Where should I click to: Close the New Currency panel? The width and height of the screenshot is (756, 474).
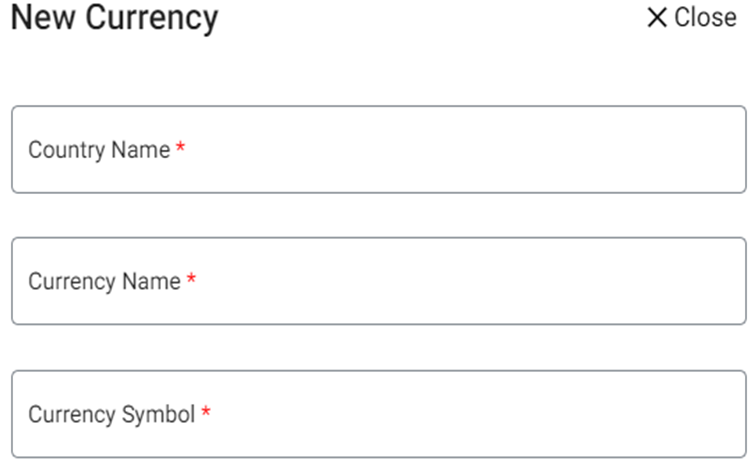click(x=691, y=18)
